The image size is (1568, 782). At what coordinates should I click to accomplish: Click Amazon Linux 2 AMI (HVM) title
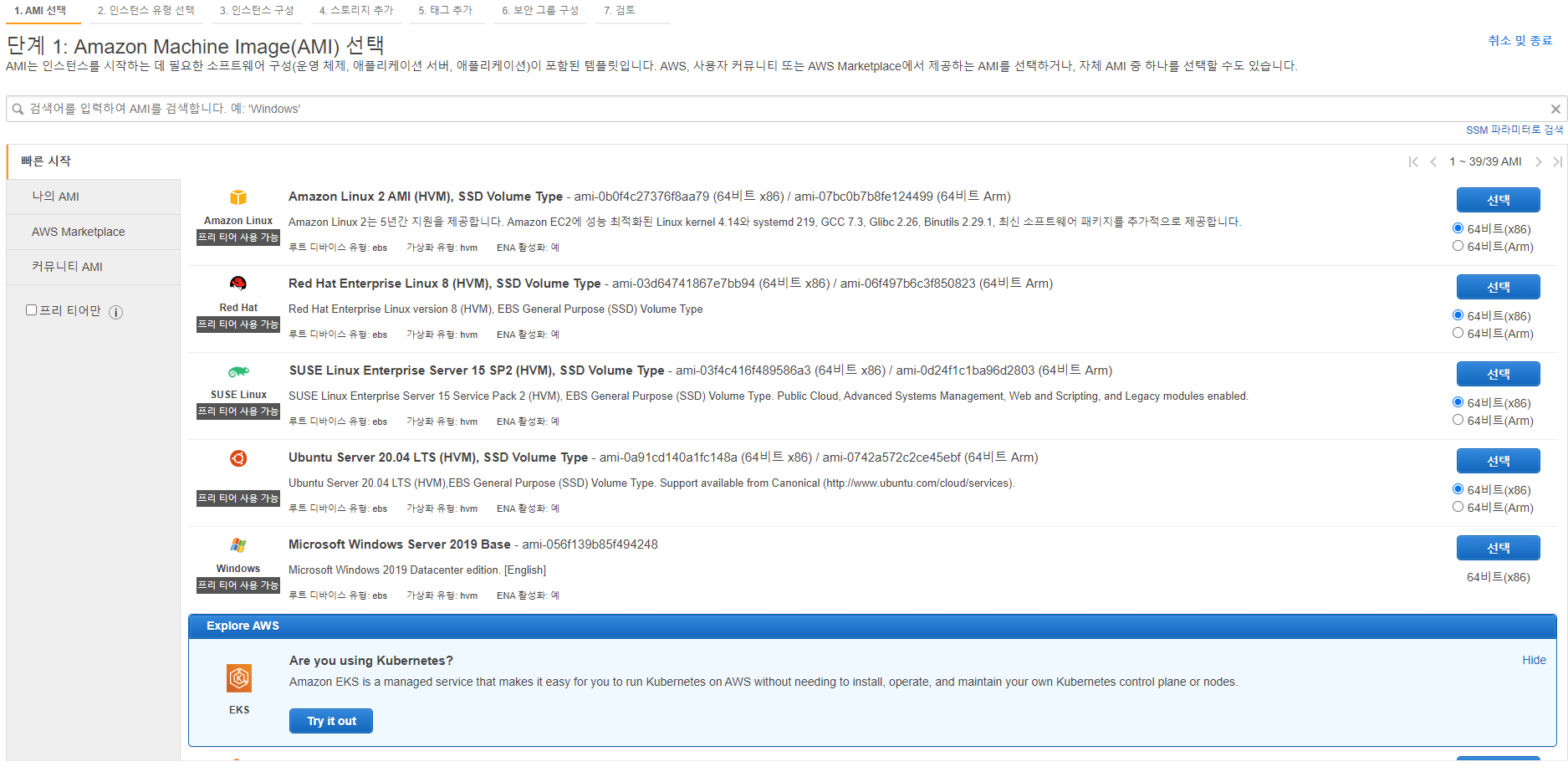[x=426, y=197]
